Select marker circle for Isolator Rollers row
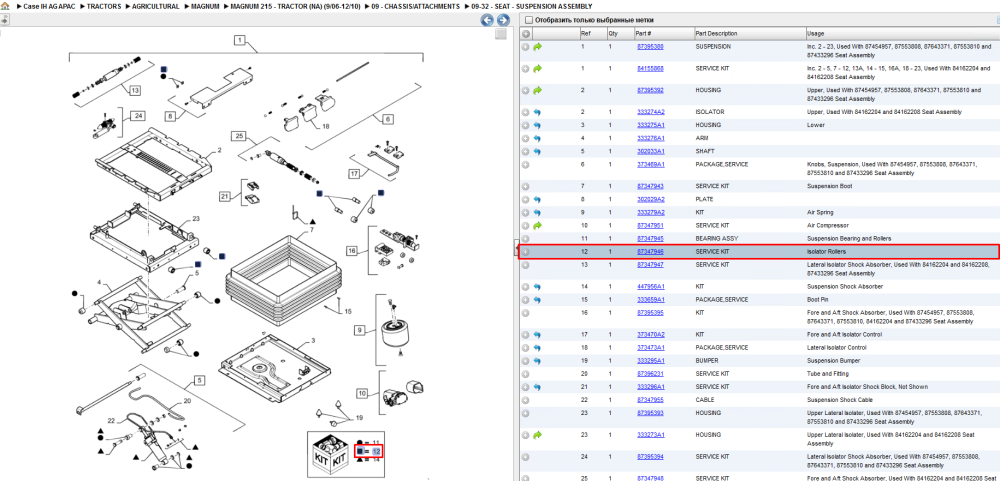 (x=526, y=251)
